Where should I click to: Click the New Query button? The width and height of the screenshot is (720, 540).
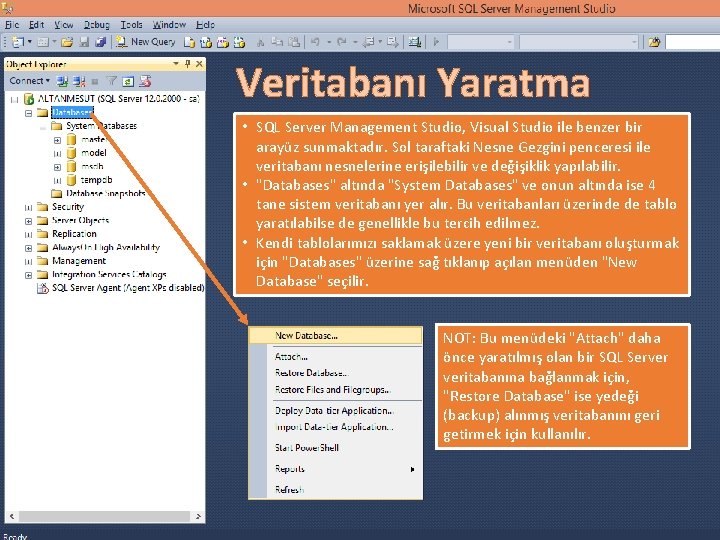click(146, 42)
